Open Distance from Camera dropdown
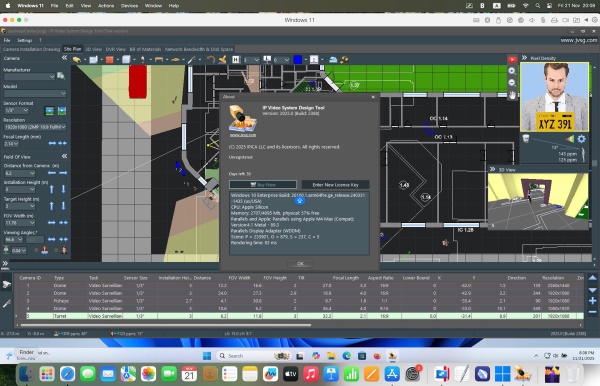This screenshot has height=386, width=600. [x=20, y=173]
